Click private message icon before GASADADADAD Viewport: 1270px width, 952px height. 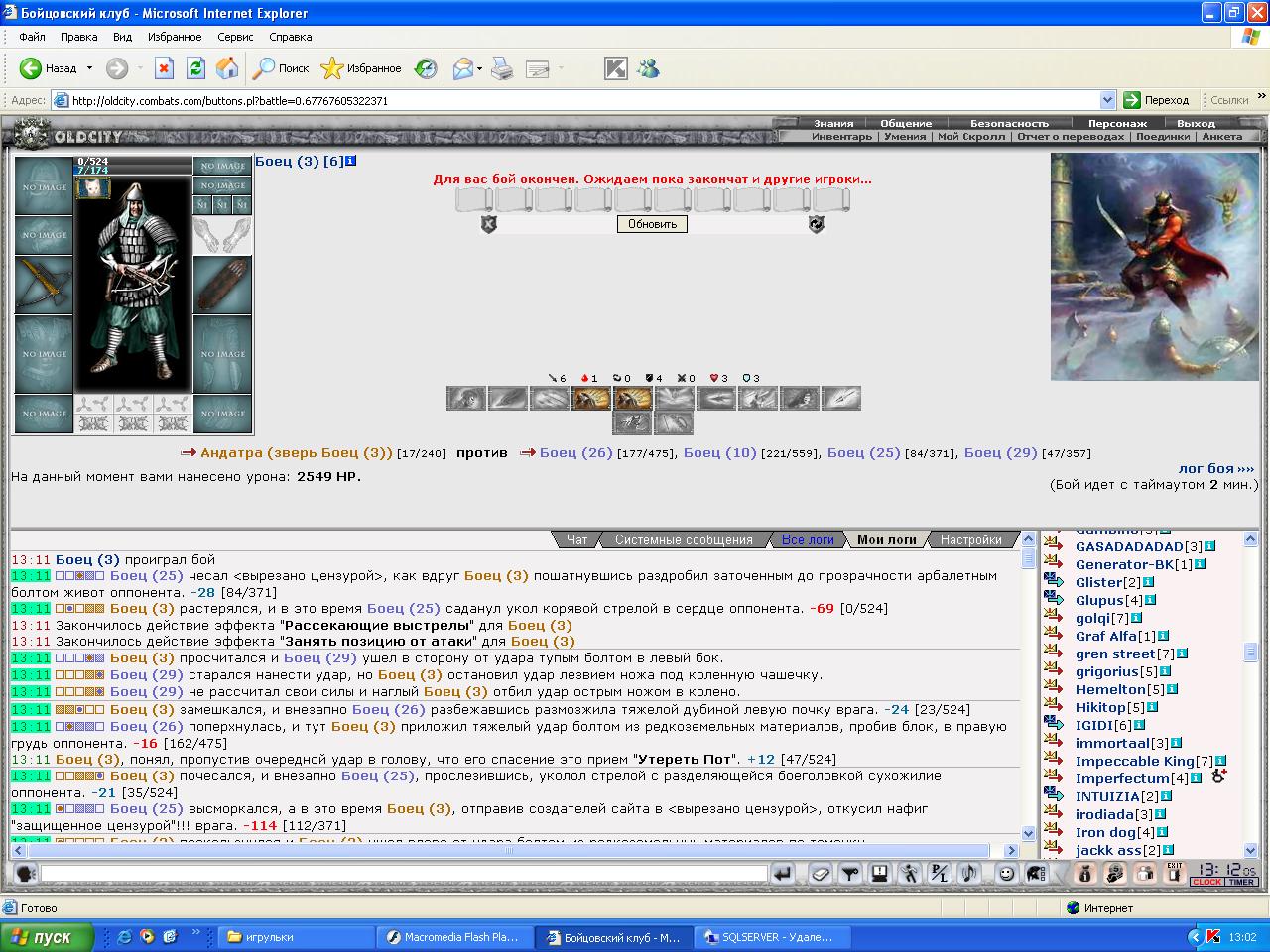coord(1054,546)
